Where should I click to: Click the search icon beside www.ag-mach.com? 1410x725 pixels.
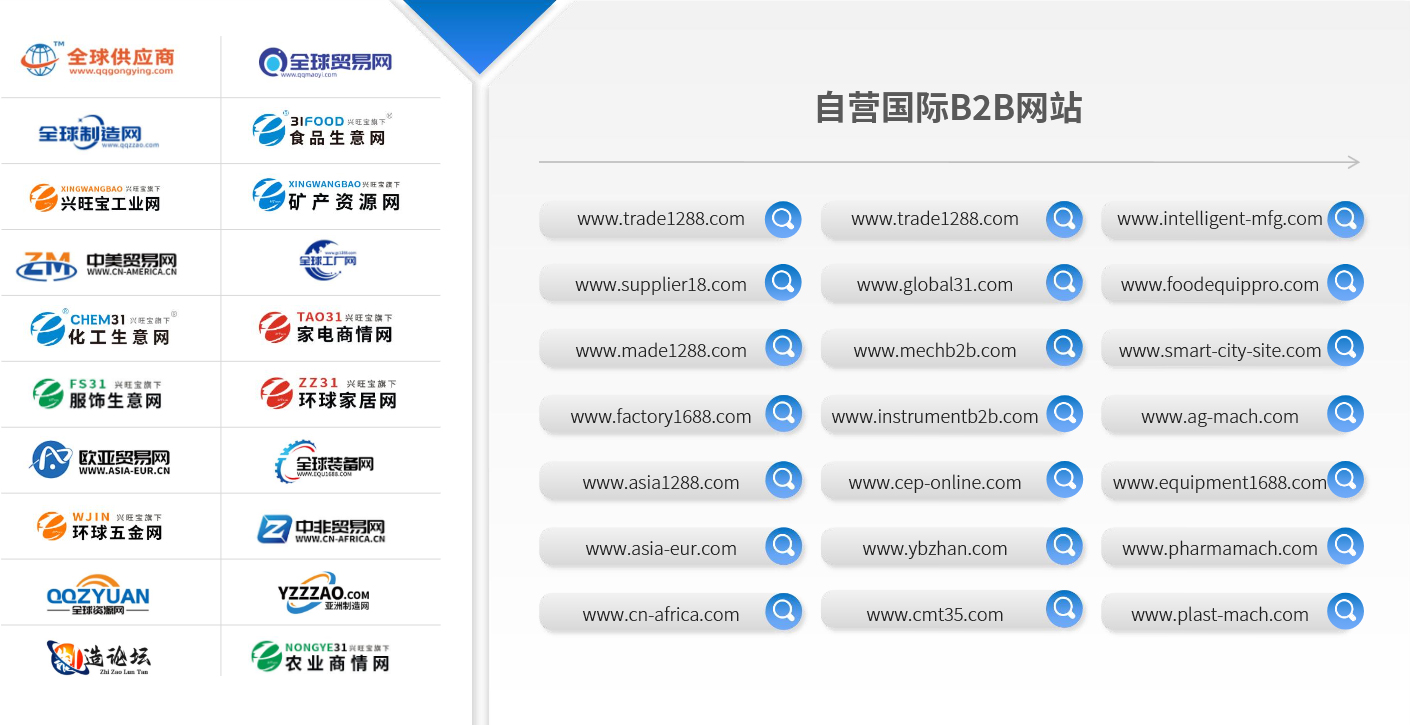1346,415
